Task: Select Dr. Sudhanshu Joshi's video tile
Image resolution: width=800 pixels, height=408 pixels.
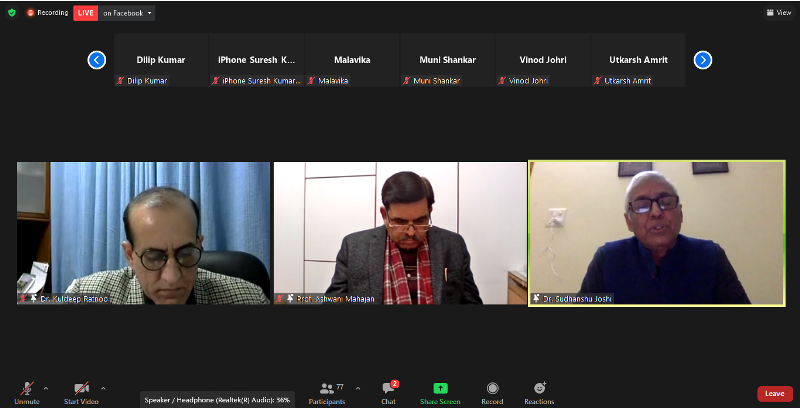Action: point(656,232)
